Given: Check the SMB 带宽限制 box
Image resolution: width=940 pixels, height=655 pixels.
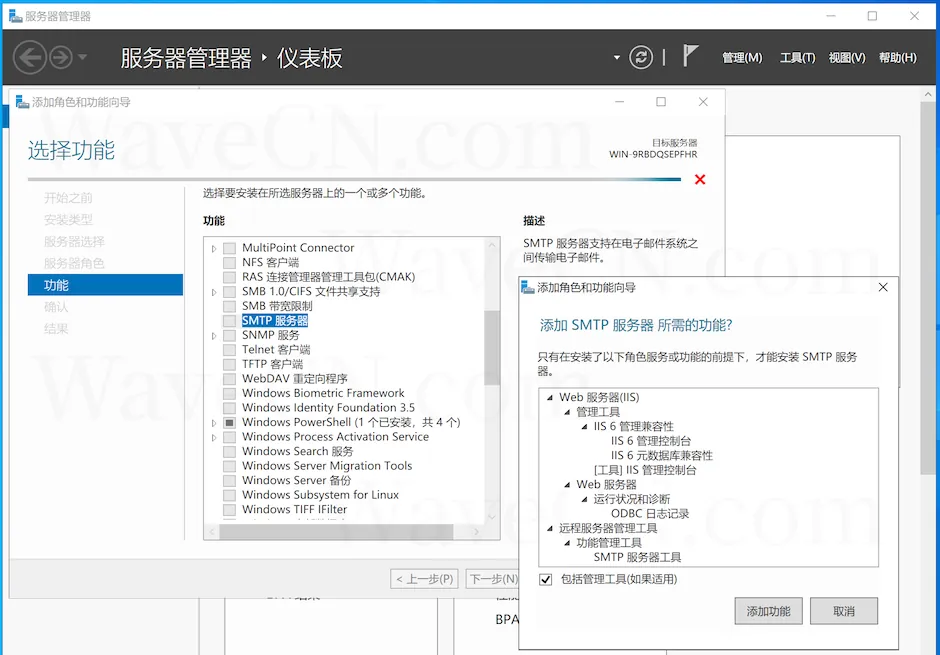Looking at the screenshot, I should tap(229, 306).
